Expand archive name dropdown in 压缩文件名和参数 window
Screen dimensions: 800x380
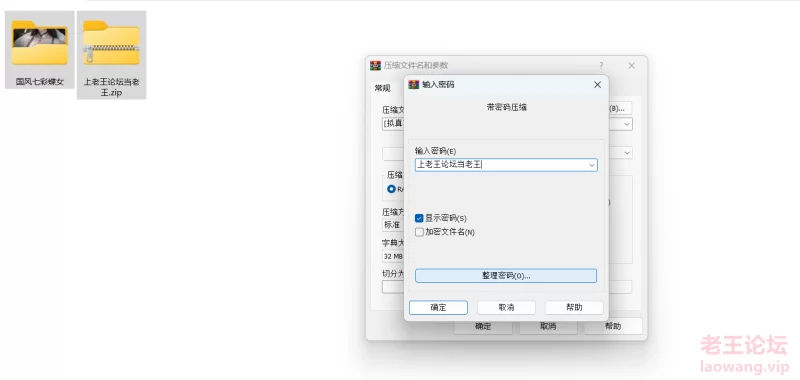[x=627, y=124]
